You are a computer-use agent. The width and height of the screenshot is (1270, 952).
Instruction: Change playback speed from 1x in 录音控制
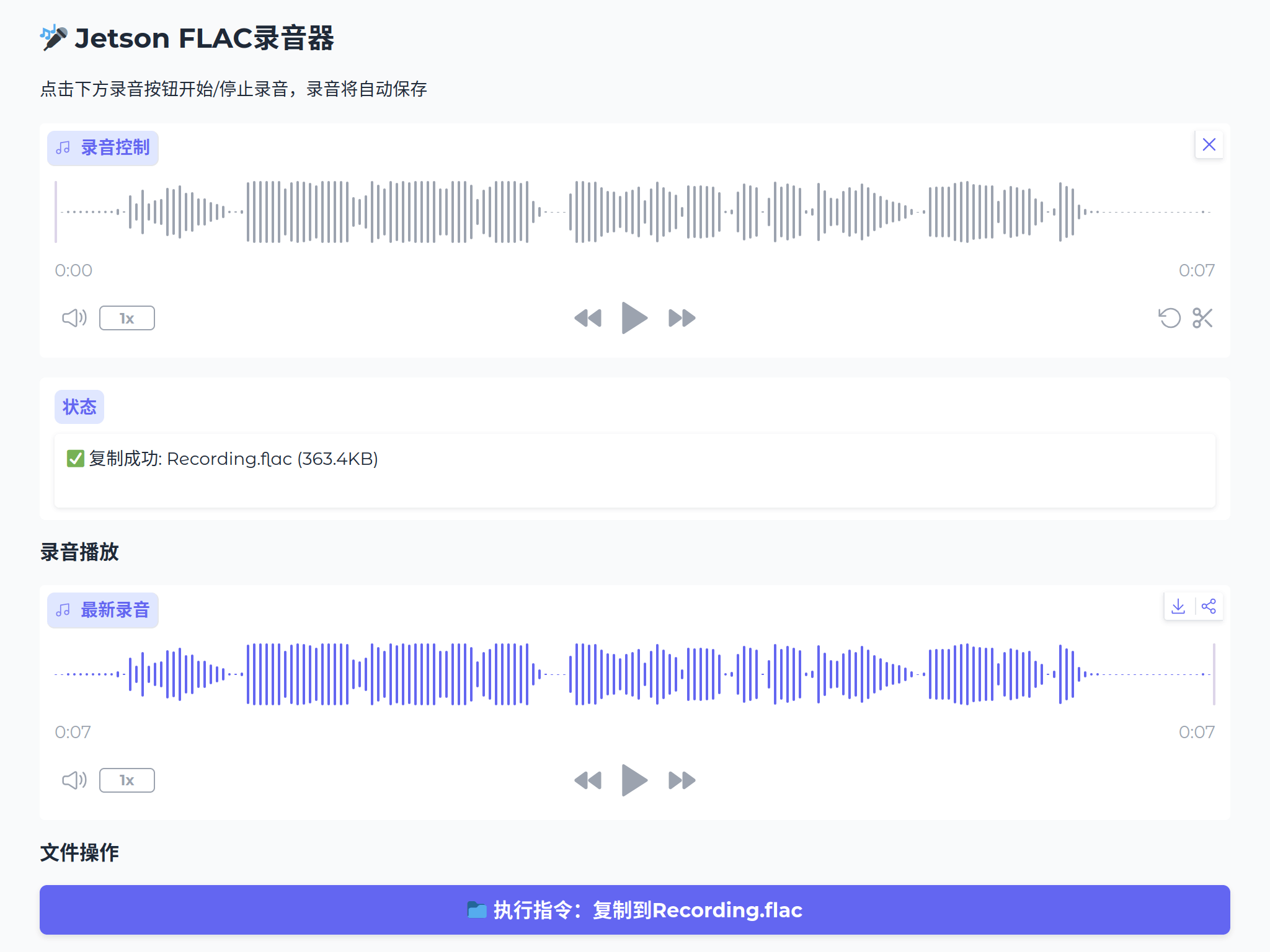pos(127,317)
